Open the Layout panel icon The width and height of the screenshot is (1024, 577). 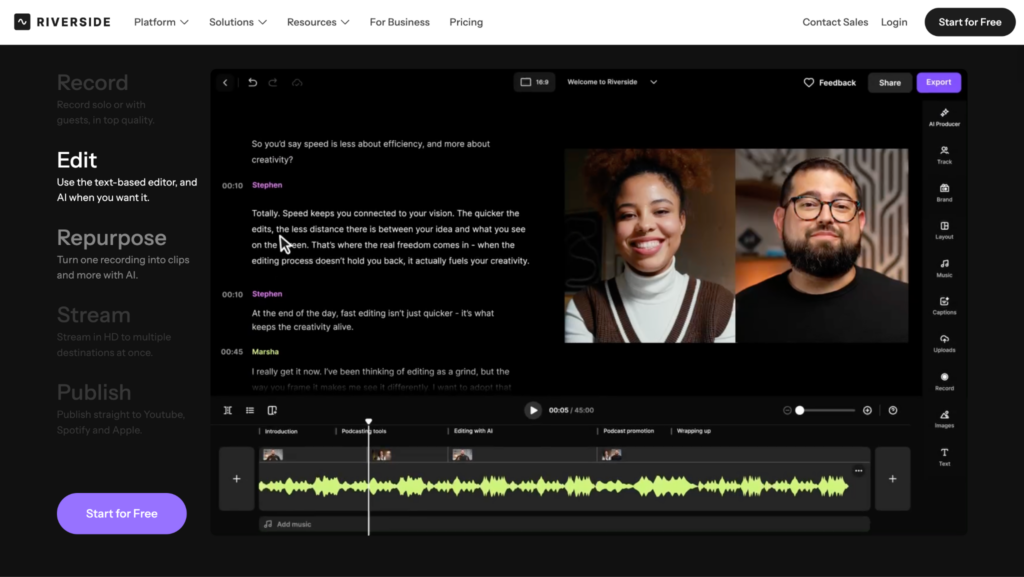944,230
